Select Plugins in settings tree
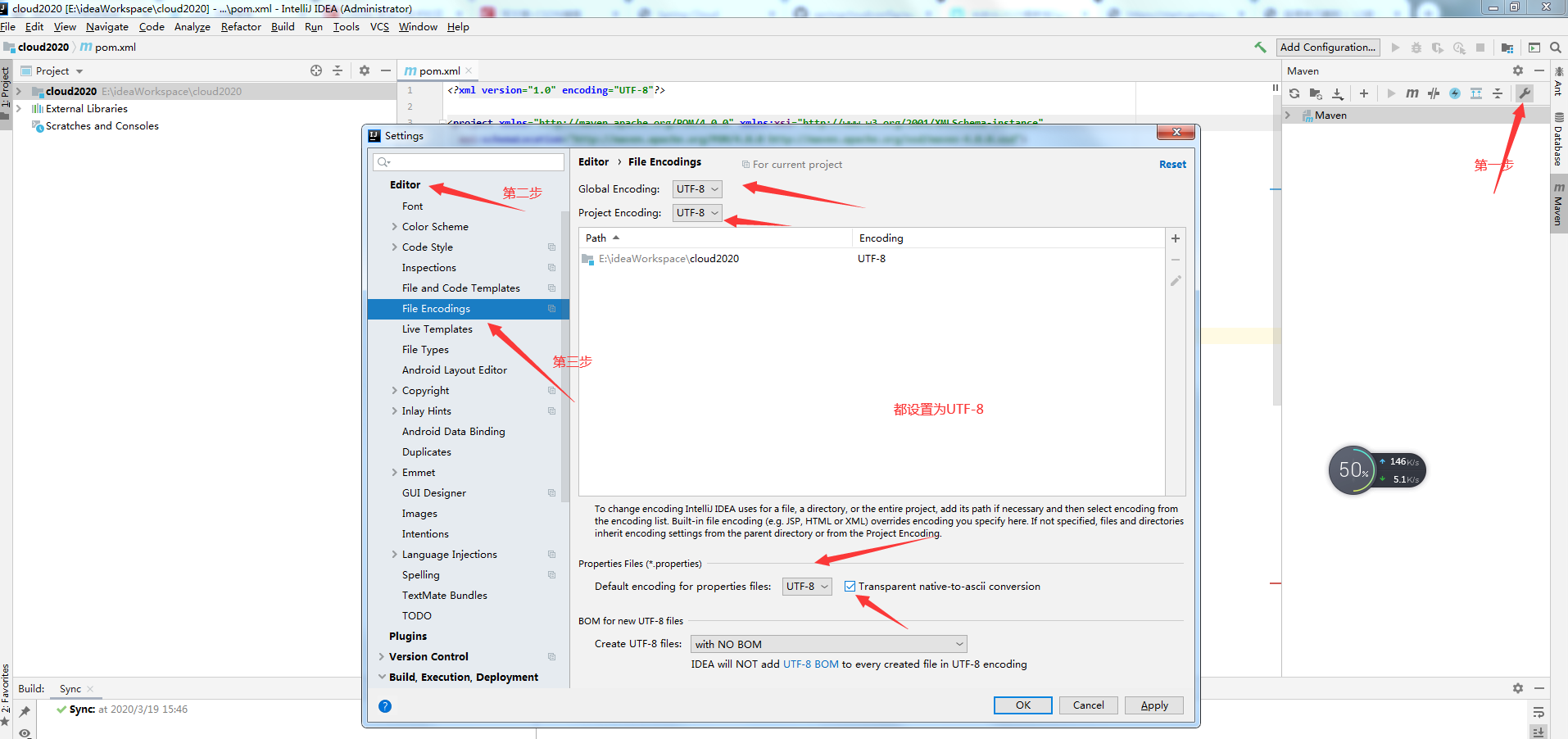 click(408, 637)
